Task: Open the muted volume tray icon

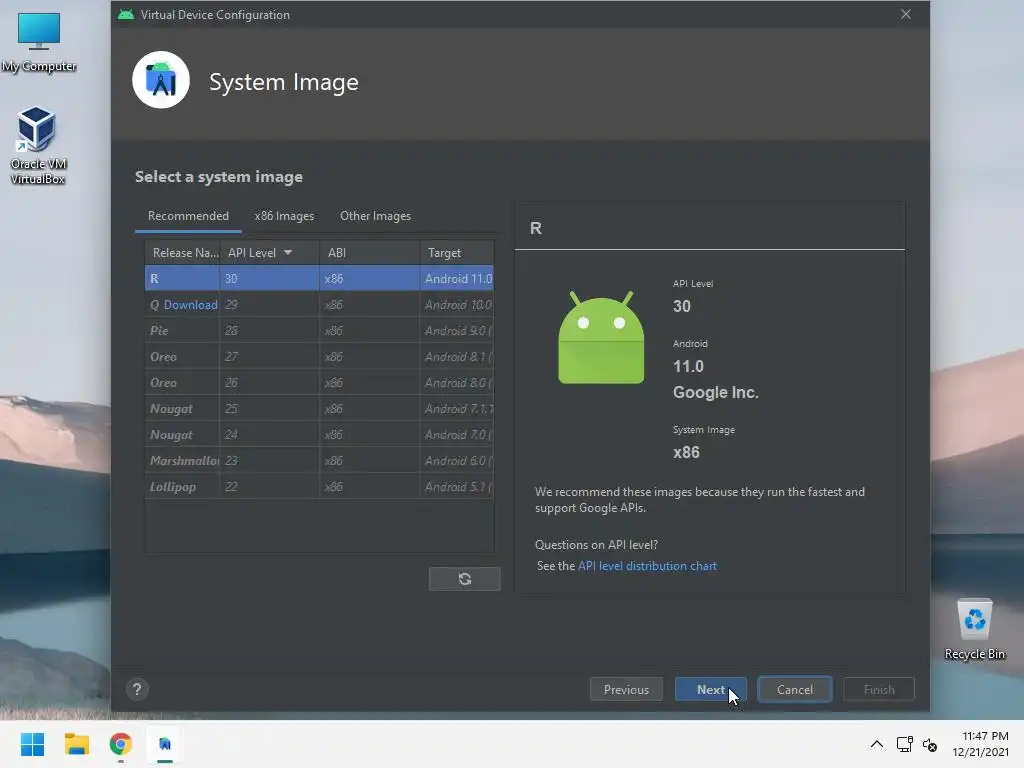Action: (930, 744)
